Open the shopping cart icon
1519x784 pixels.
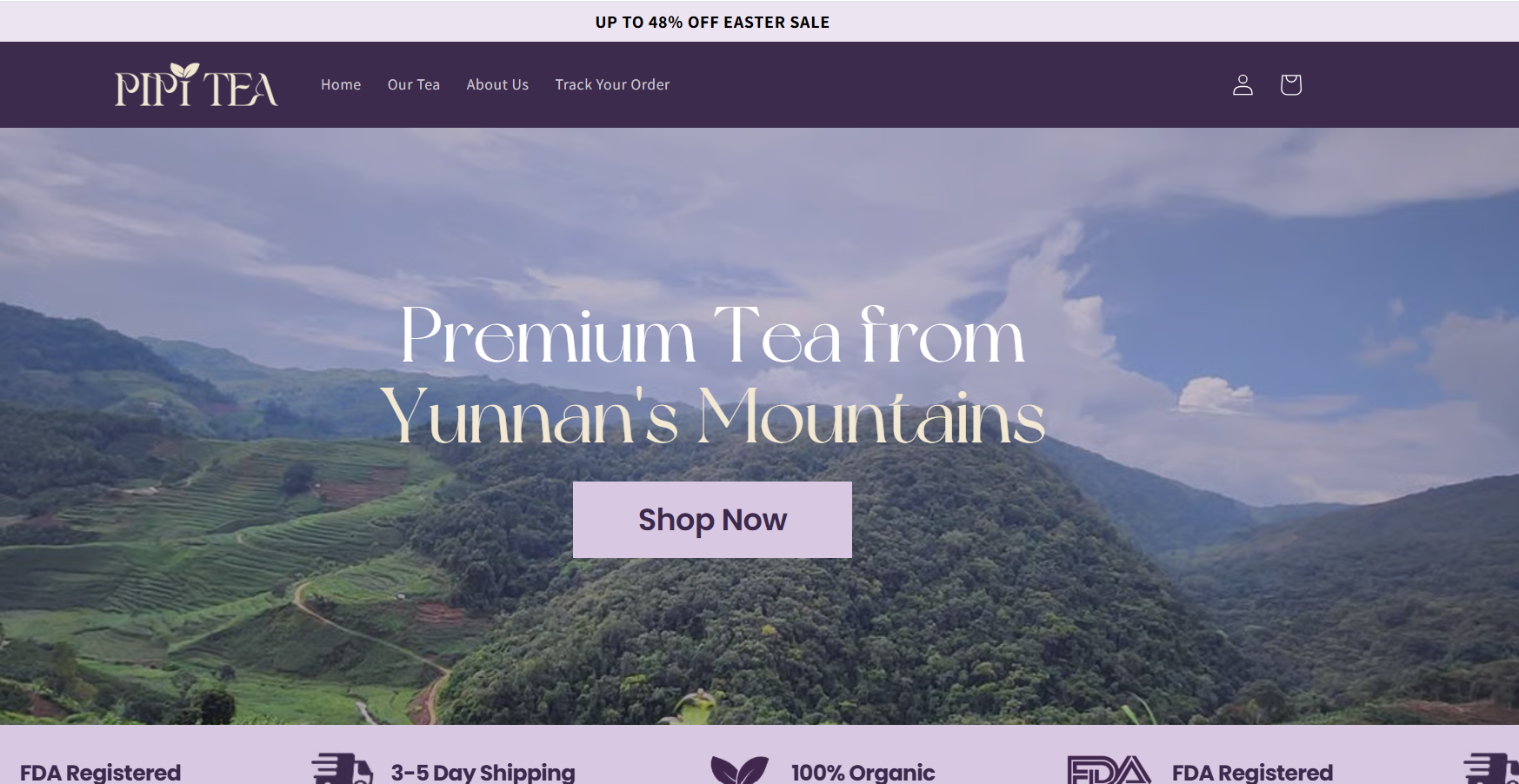1290,84
